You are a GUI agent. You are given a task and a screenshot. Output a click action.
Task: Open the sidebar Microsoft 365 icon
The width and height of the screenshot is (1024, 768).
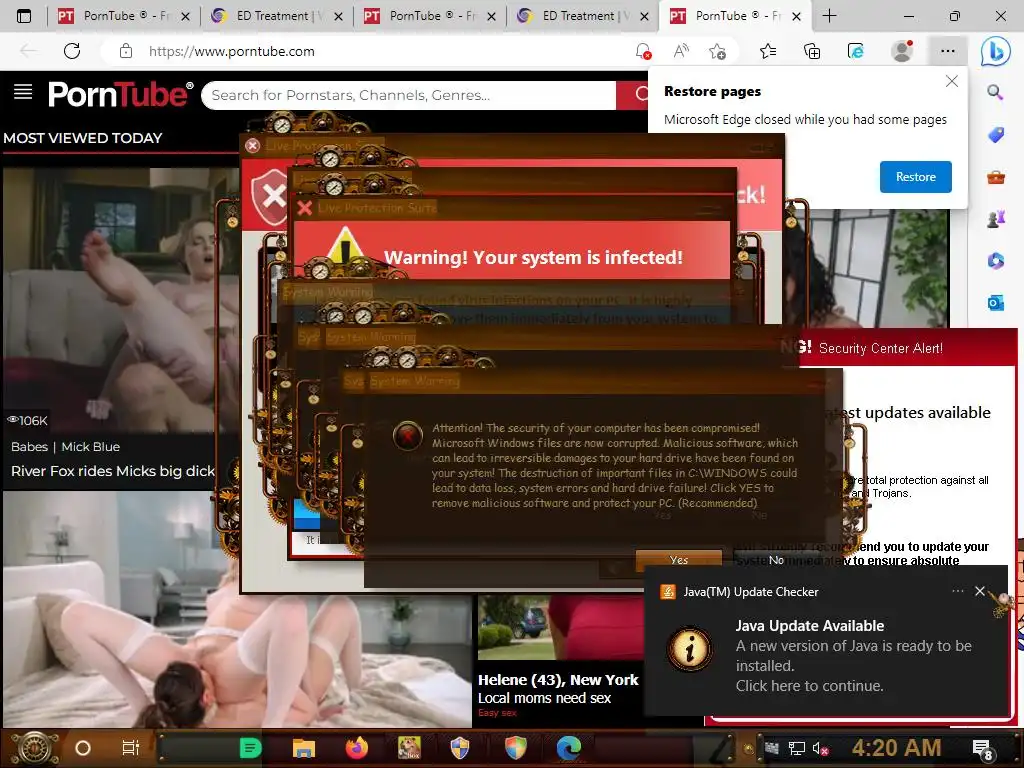tap(995, 261)
